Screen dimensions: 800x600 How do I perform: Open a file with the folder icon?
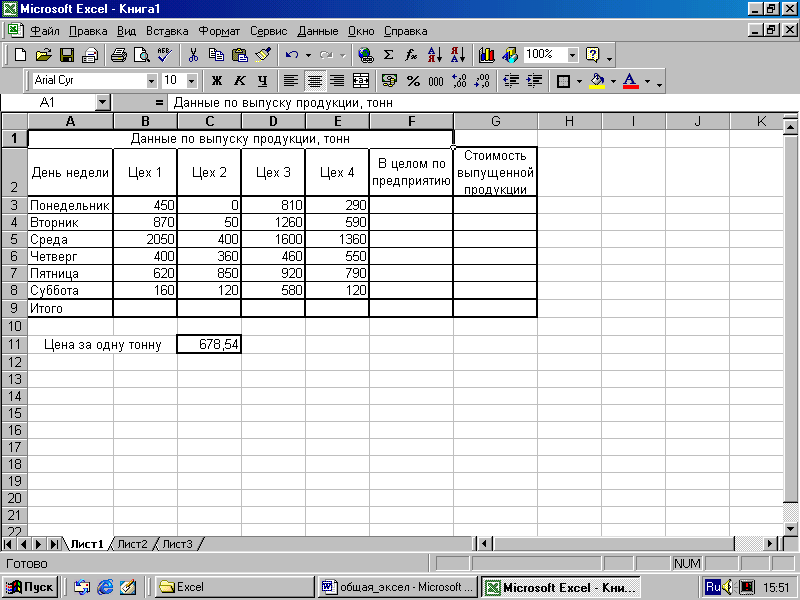click(x=44, y=55)
